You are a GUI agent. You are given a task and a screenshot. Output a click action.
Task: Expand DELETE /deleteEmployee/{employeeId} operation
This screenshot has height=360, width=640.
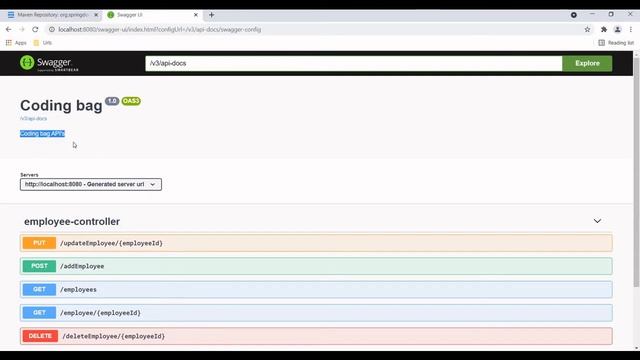coord(316,336)
